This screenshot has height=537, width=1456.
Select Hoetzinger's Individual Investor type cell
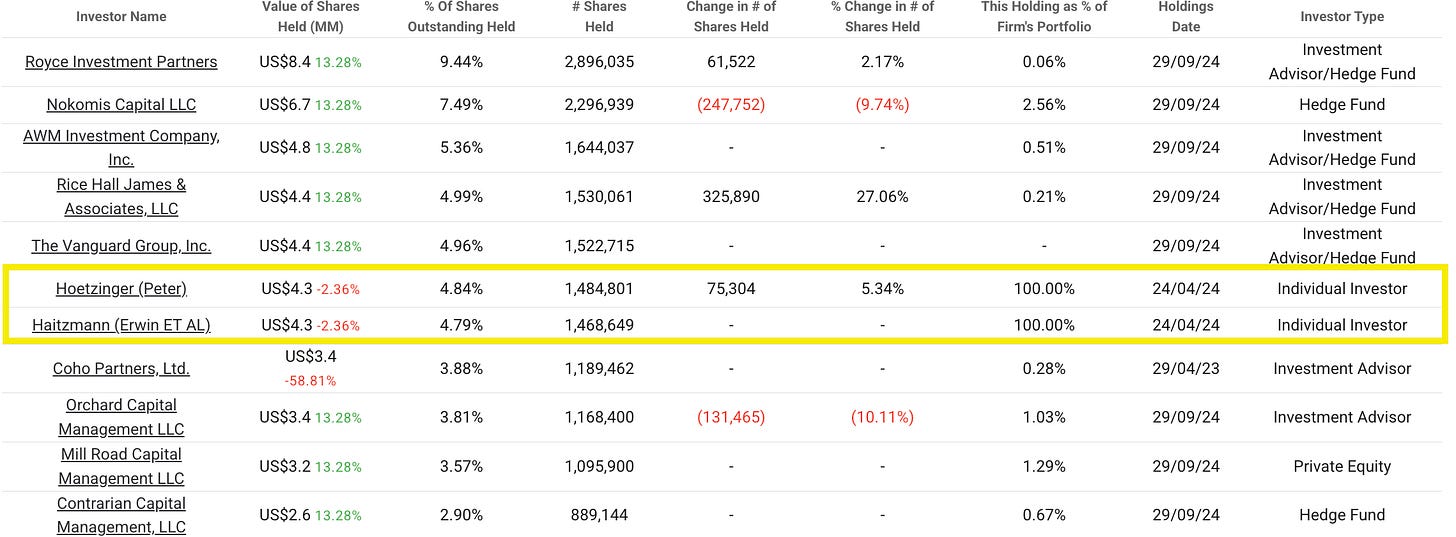tap(1342, 289)
